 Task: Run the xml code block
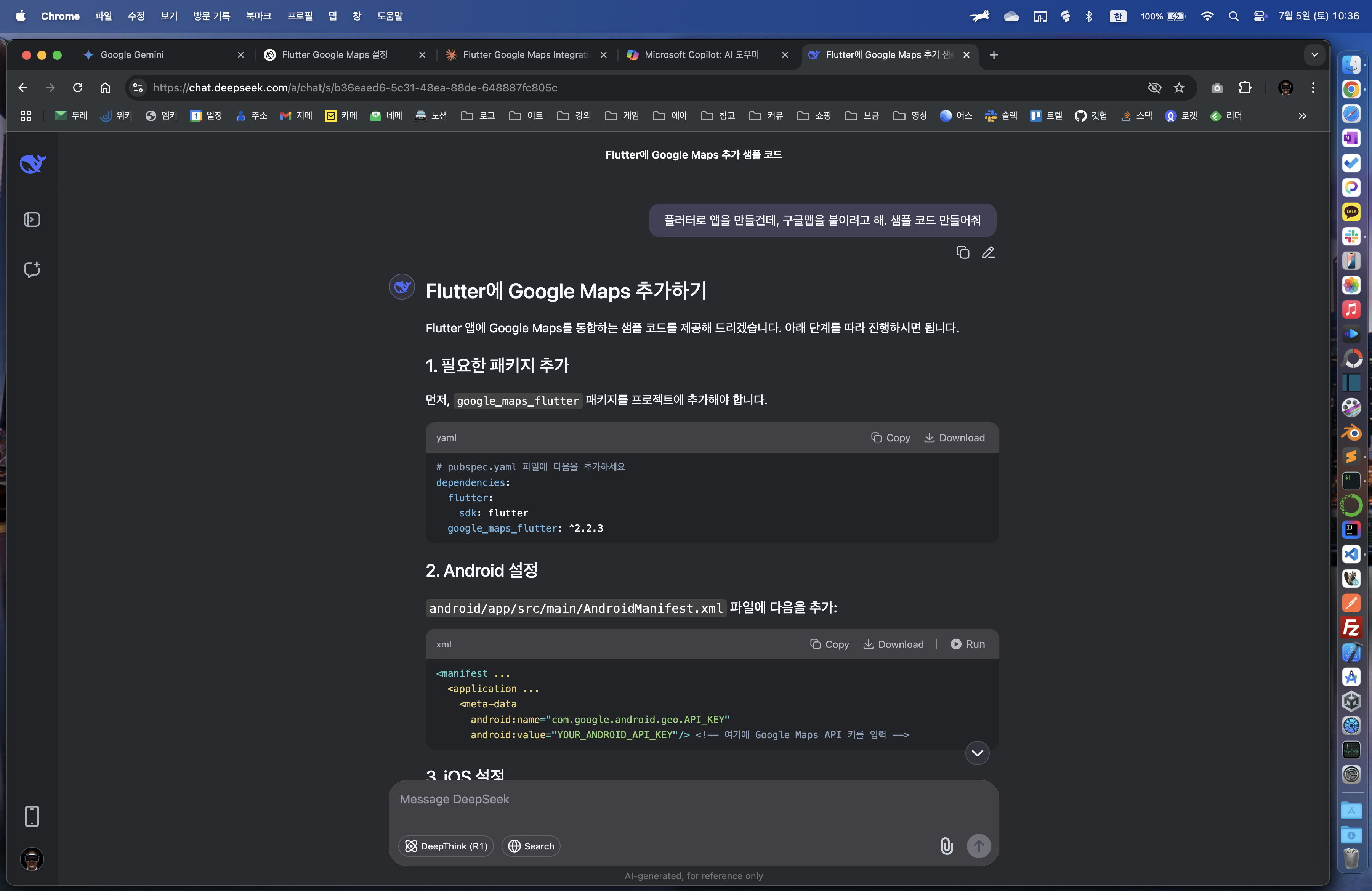tap(967, 644)
